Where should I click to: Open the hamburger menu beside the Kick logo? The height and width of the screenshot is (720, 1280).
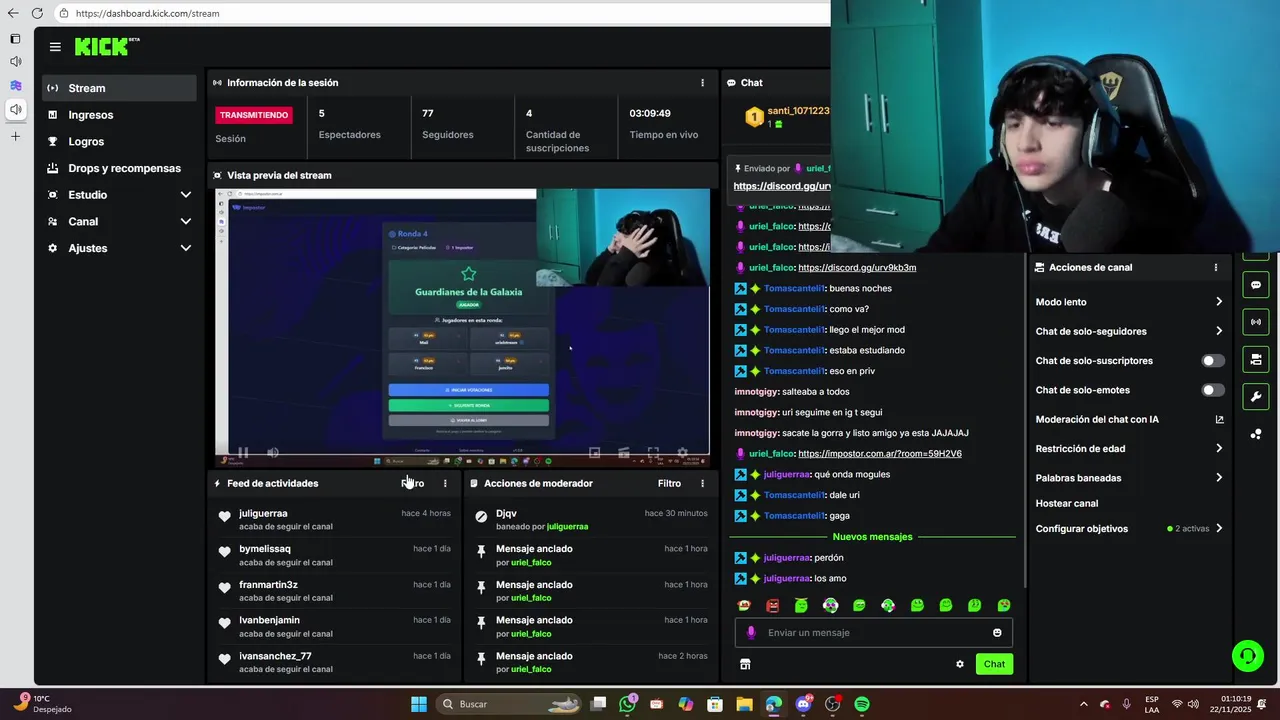[55, 47]
